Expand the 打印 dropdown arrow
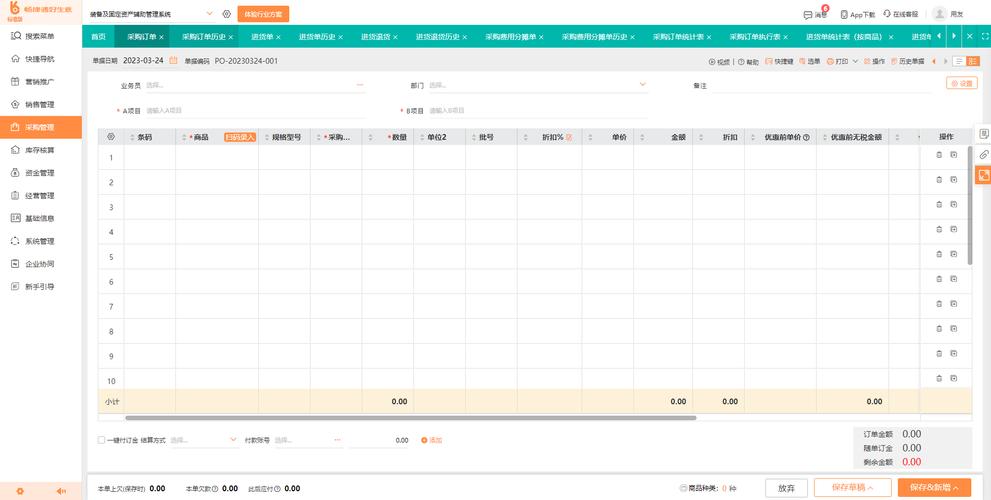 [x=855, y=61]
